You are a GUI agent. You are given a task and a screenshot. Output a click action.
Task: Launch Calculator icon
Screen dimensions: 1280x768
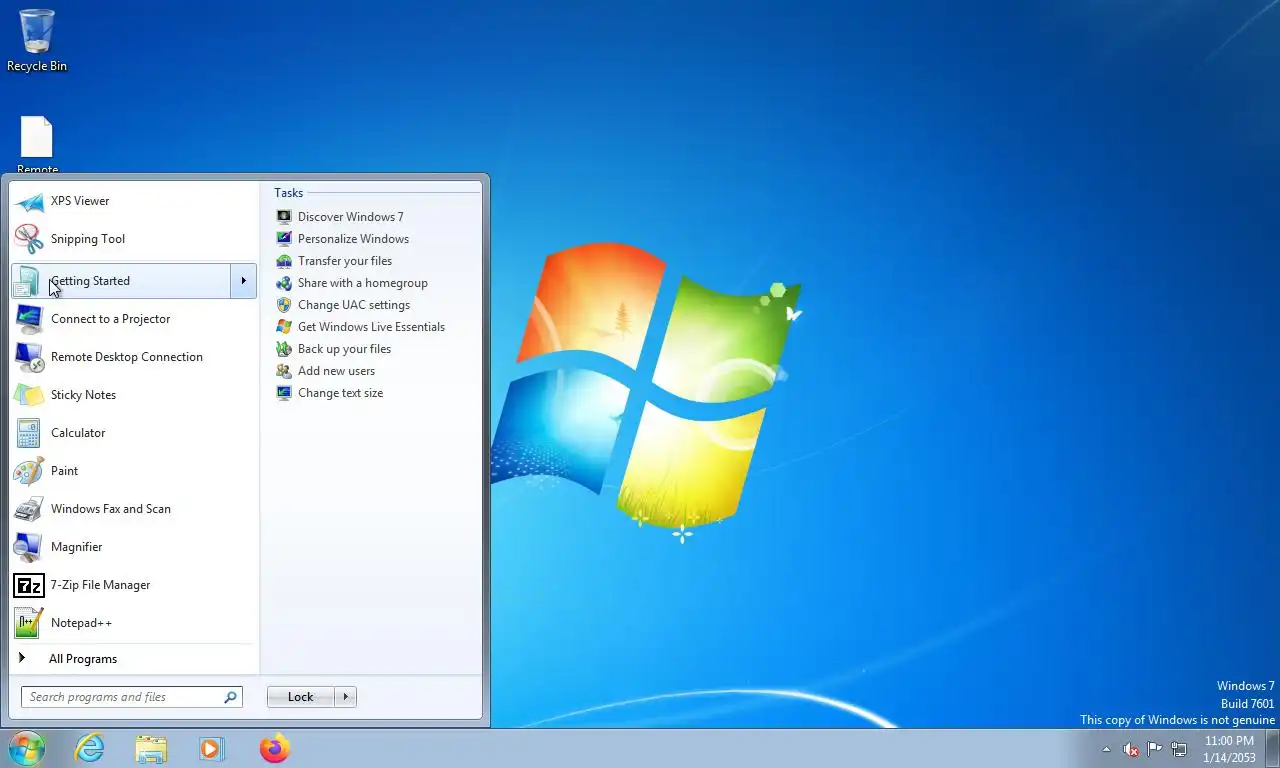click(29, 433)
